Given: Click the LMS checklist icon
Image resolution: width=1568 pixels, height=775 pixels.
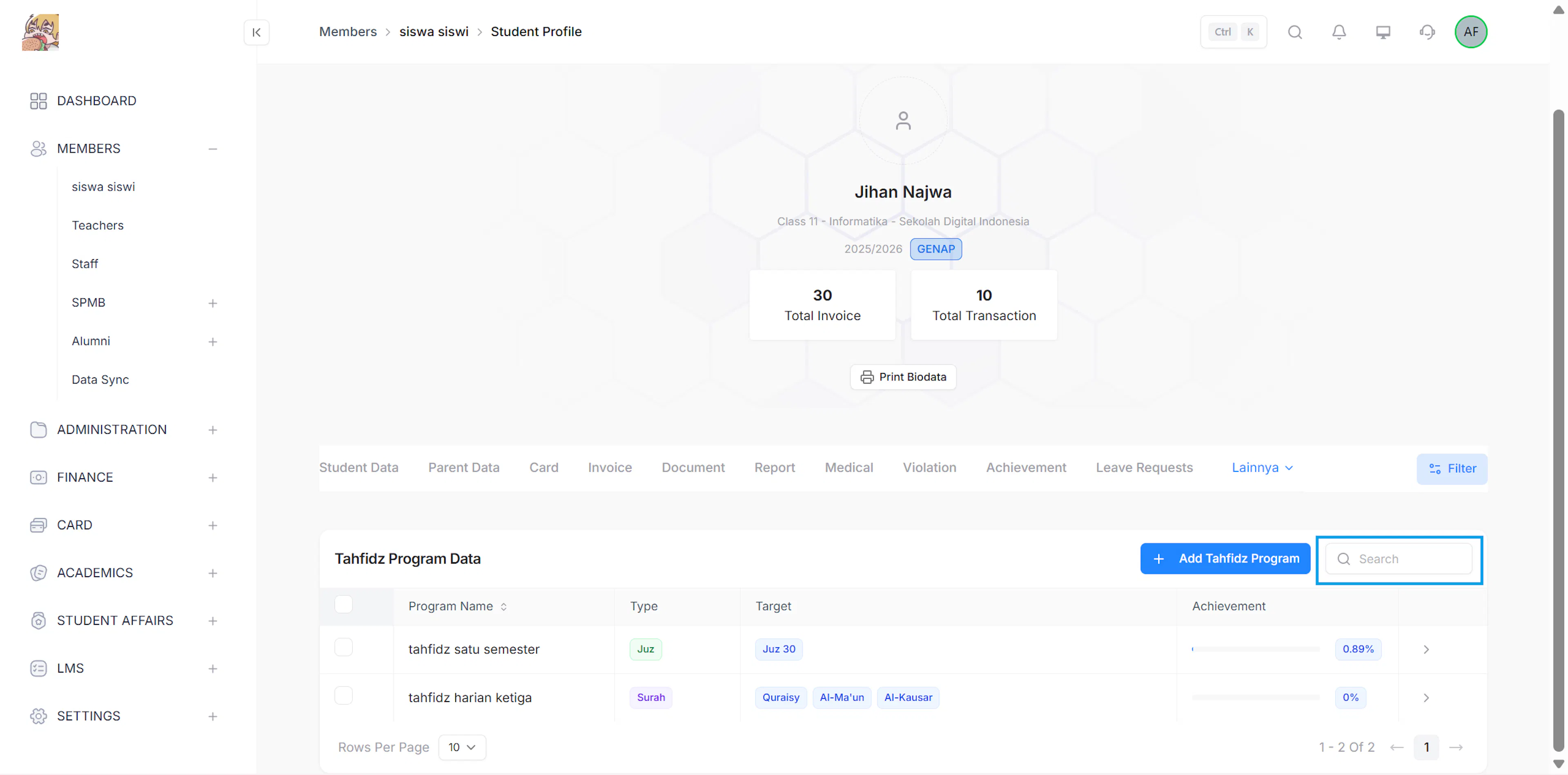Looking at the screenshot, I should point(38,668).
